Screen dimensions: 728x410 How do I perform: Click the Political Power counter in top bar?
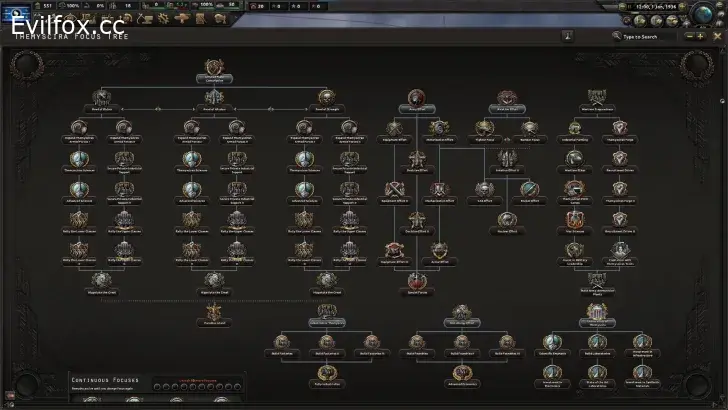pos(46,6)
